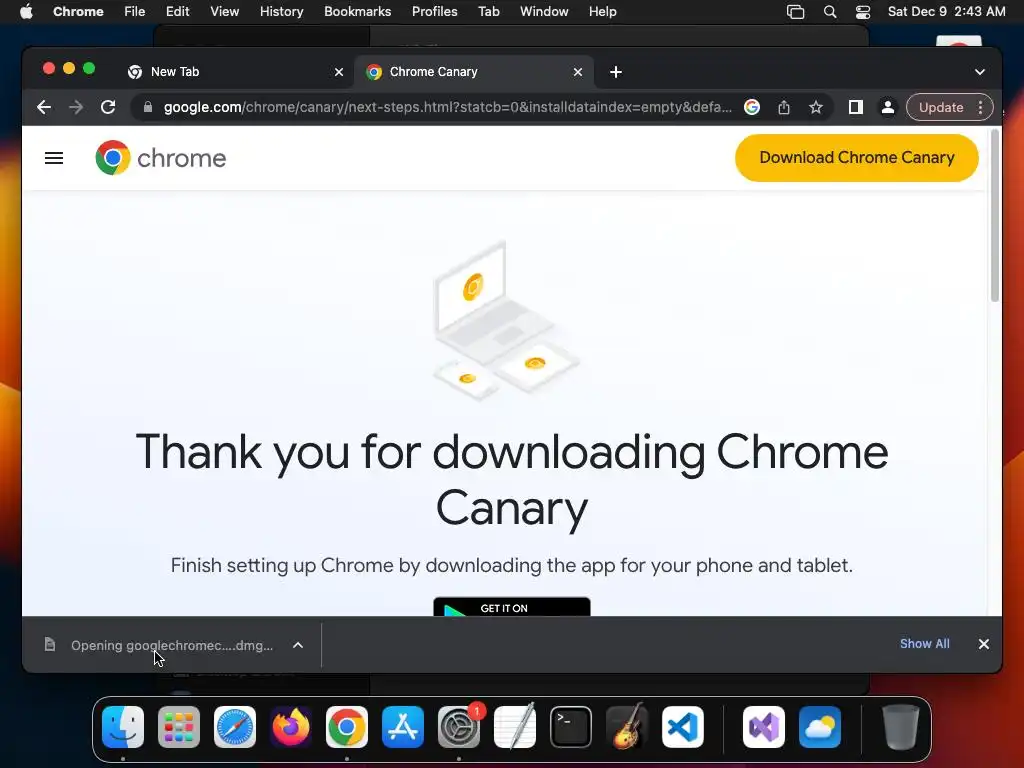Open the Chrome menu in menu bar
This screenshot has height=768, width=1024.
78,12
